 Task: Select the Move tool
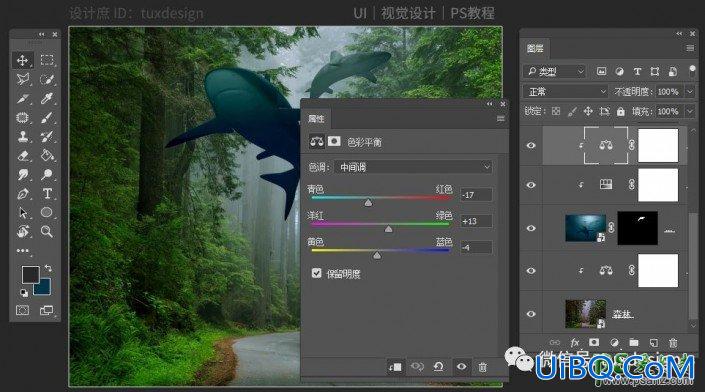(x=22, y=60)
